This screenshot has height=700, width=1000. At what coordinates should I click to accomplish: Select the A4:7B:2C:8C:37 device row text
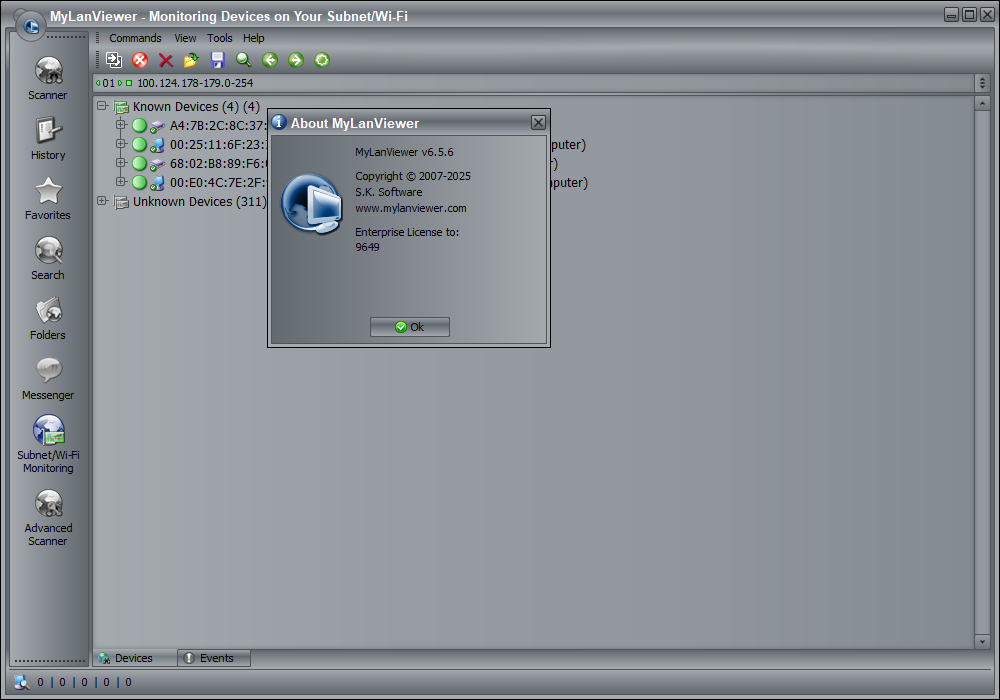pos(218,126)
